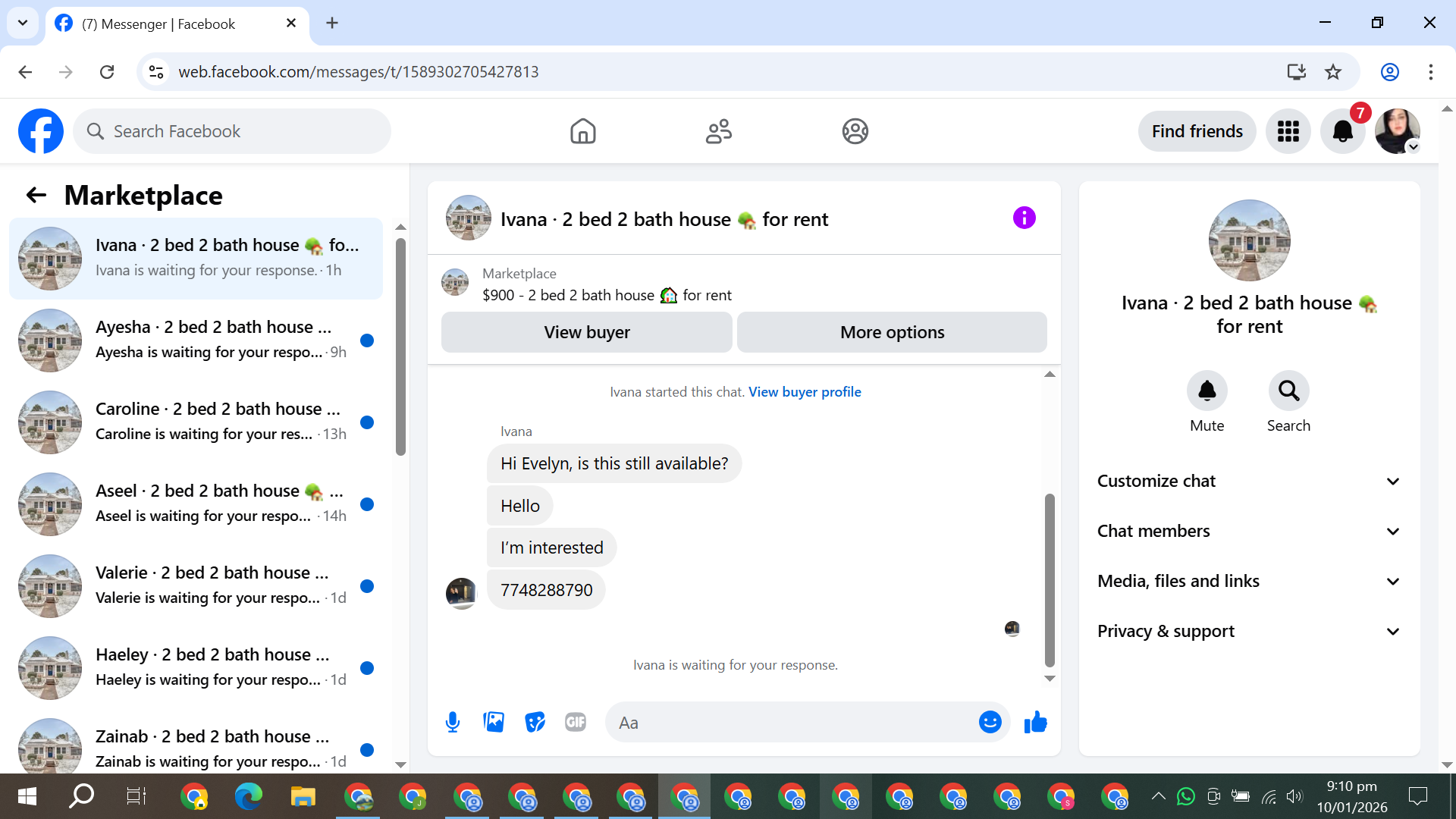Attach a photo with the image icon
Image resolution: width=1456 pixels, height=819 pixels.
494,722
